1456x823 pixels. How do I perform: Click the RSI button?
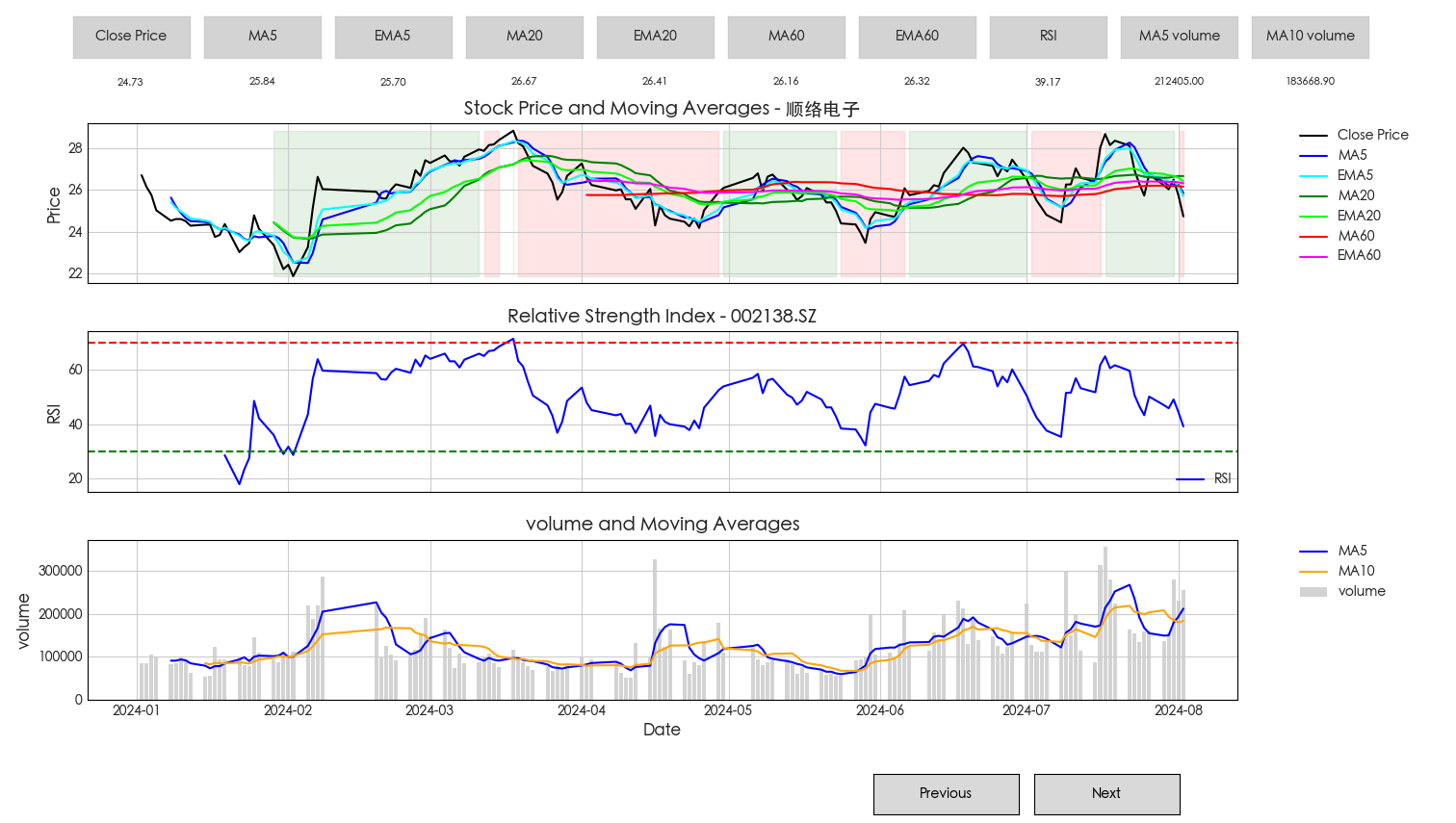(x=1048, y=37)
